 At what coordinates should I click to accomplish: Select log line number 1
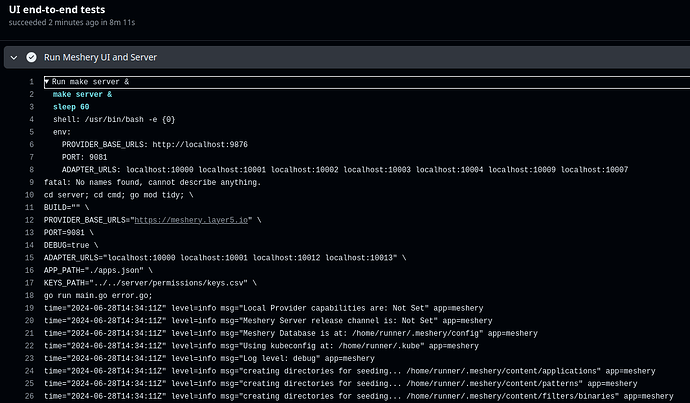tap(31, 82)
